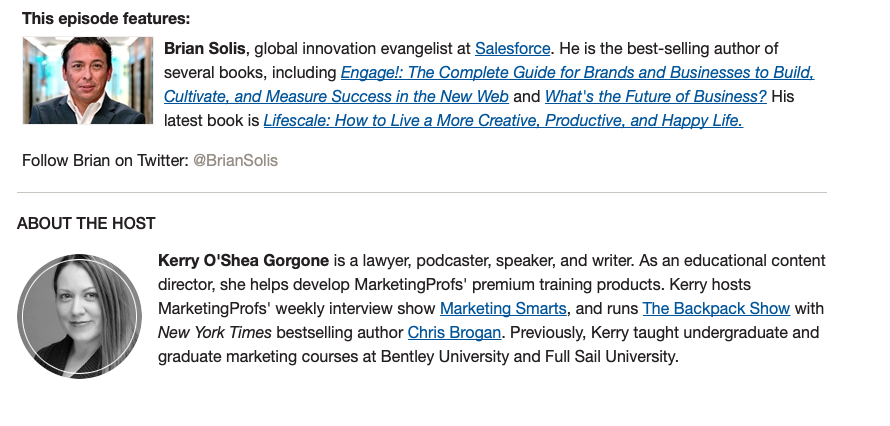Click Brian Solis's headshot photo

click(x=88, y=81)
